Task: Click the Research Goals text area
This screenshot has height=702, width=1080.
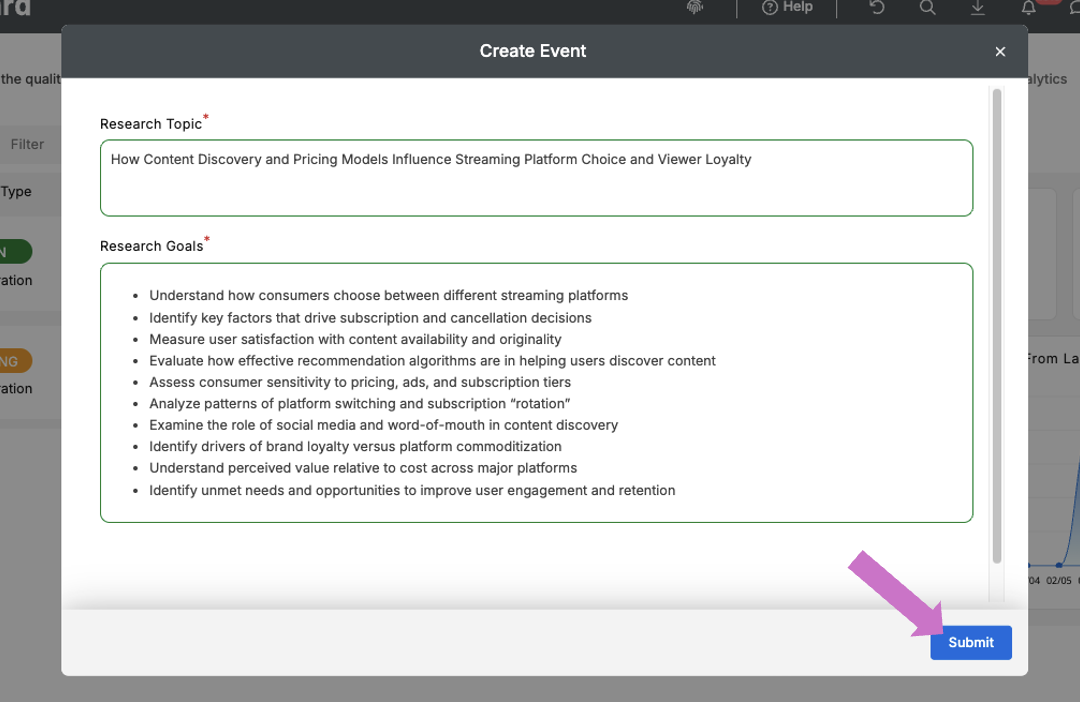Action: point(536,392)
